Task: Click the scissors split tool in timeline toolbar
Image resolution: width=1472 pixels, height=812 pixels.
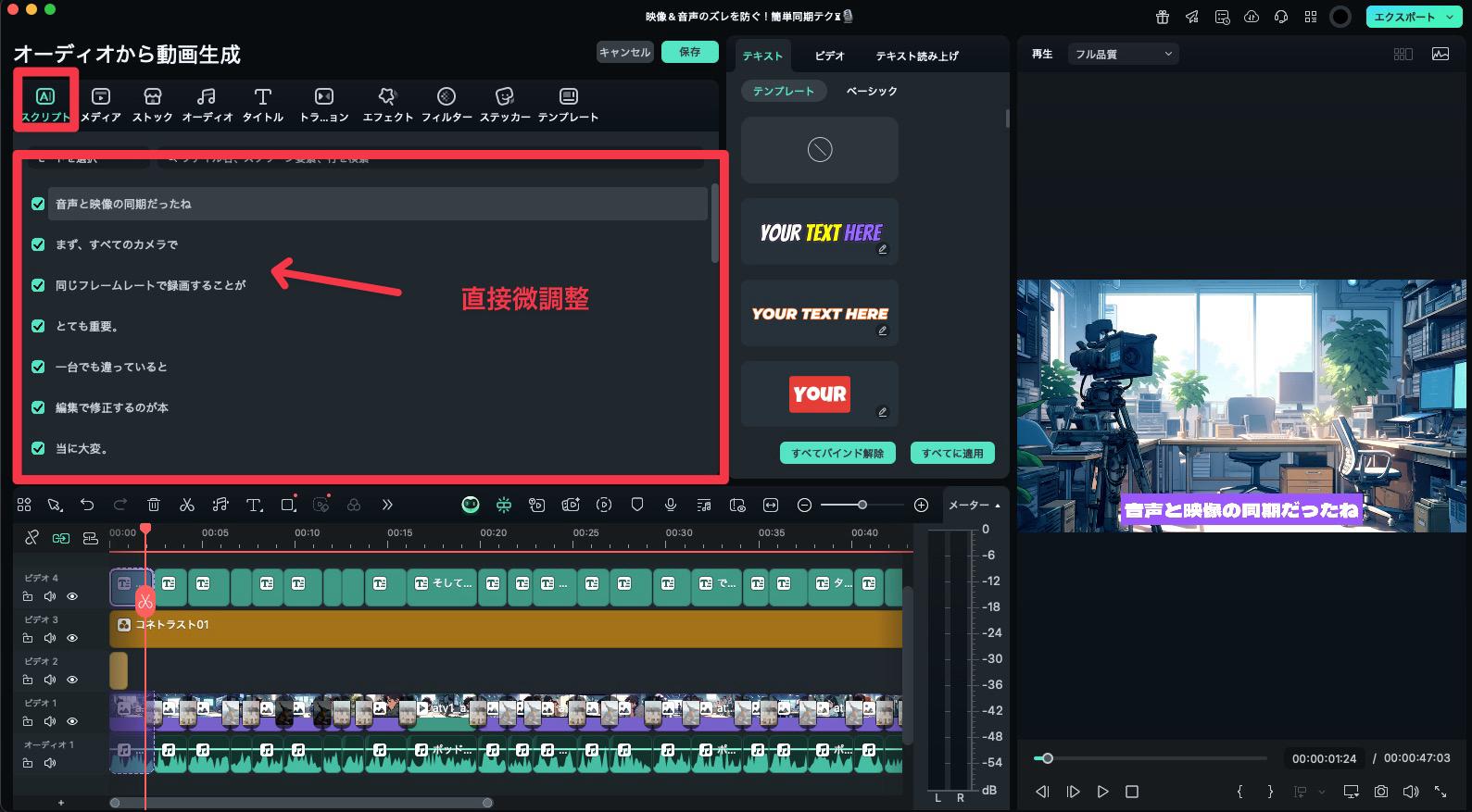Action: [x=187, y=505]
